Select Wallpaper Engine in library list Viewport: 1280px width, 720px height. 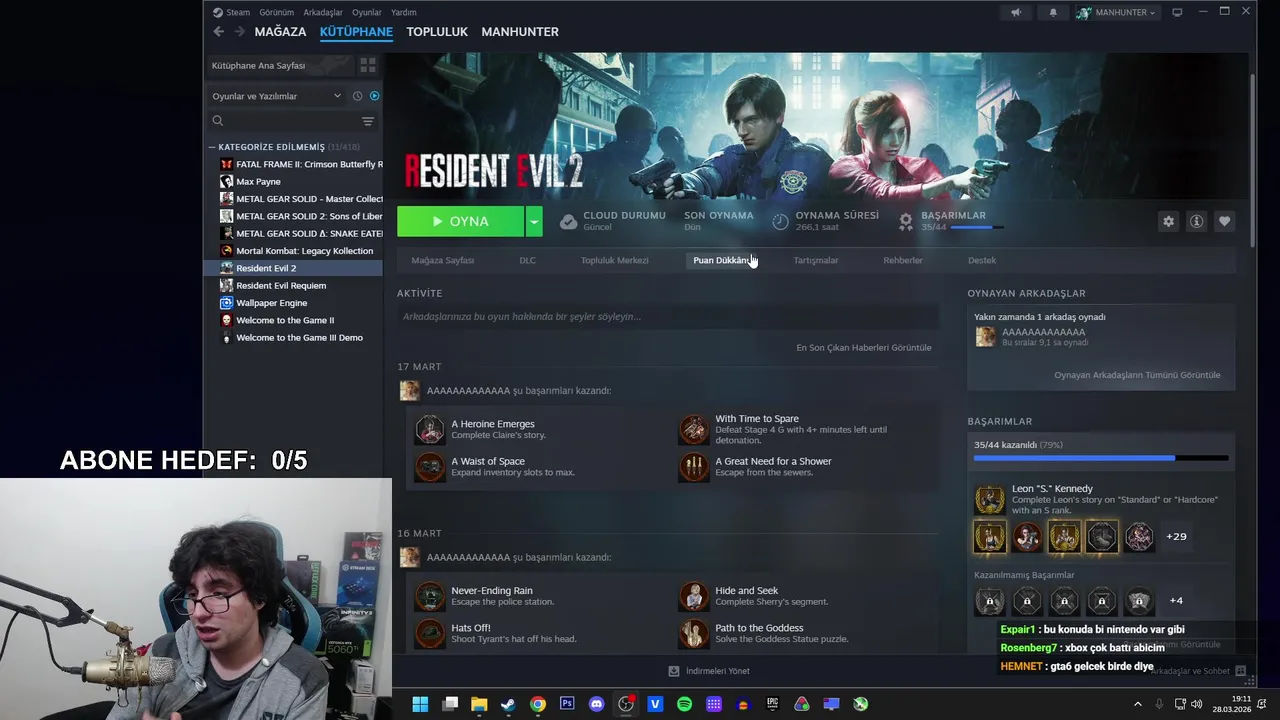point(271,303)
